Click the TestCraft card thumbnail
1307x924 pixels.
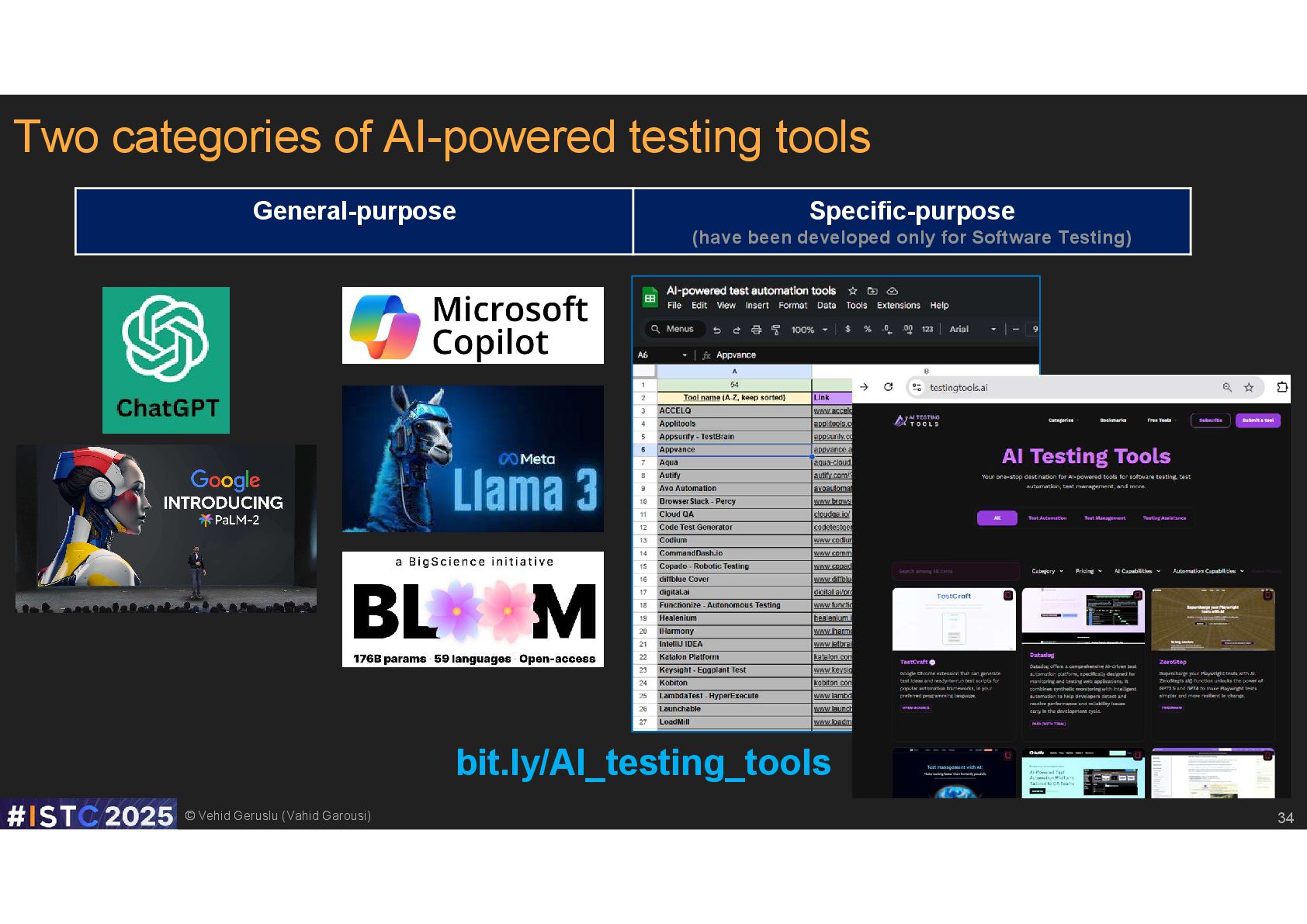954,619
